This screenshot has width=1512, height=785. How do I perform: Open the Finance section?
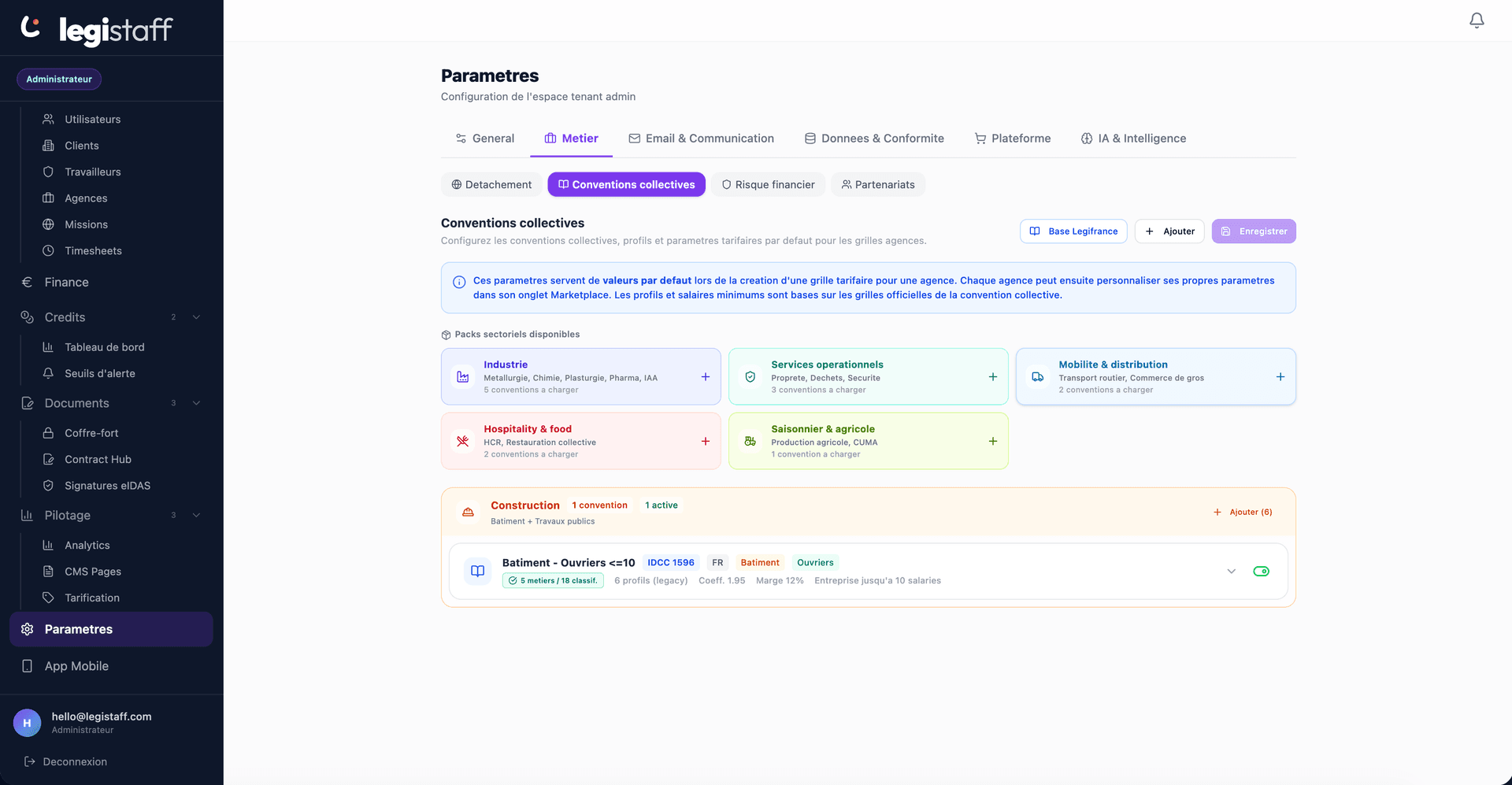[x=66, y=282]
